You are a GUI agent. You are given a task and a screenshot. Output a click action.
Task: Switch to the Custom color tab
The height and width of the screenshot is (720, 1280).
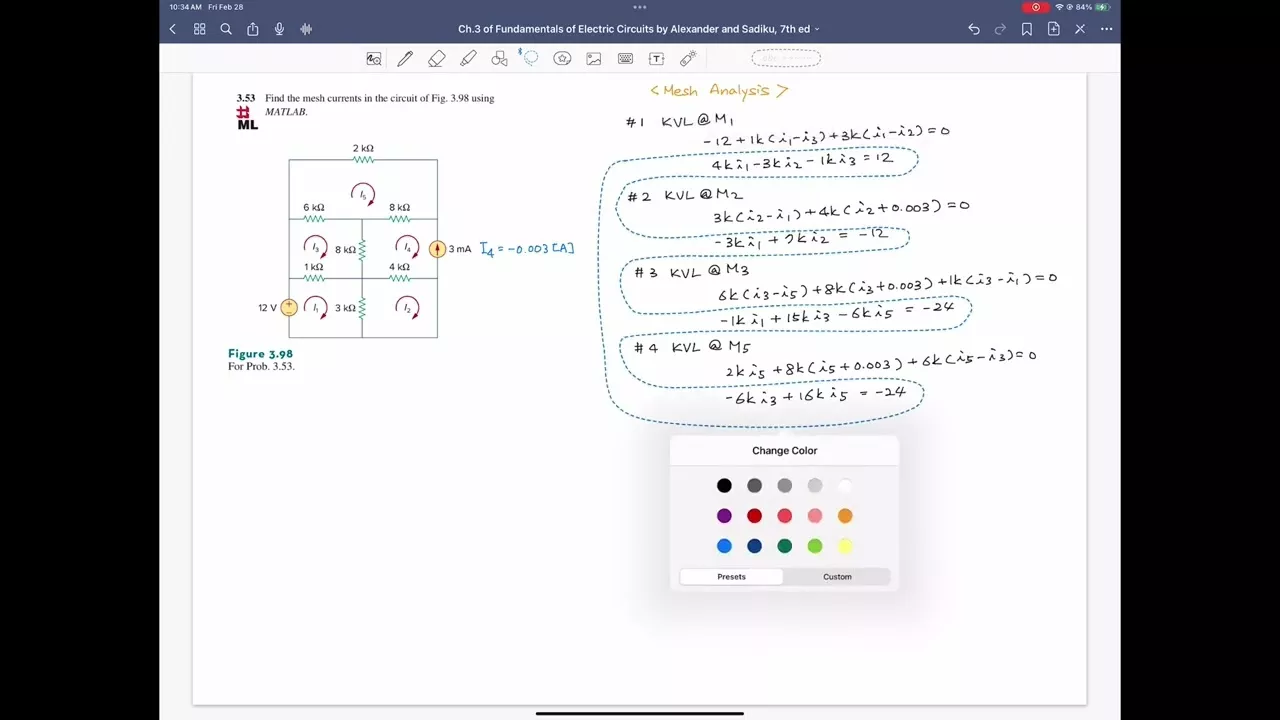point(837,577)
